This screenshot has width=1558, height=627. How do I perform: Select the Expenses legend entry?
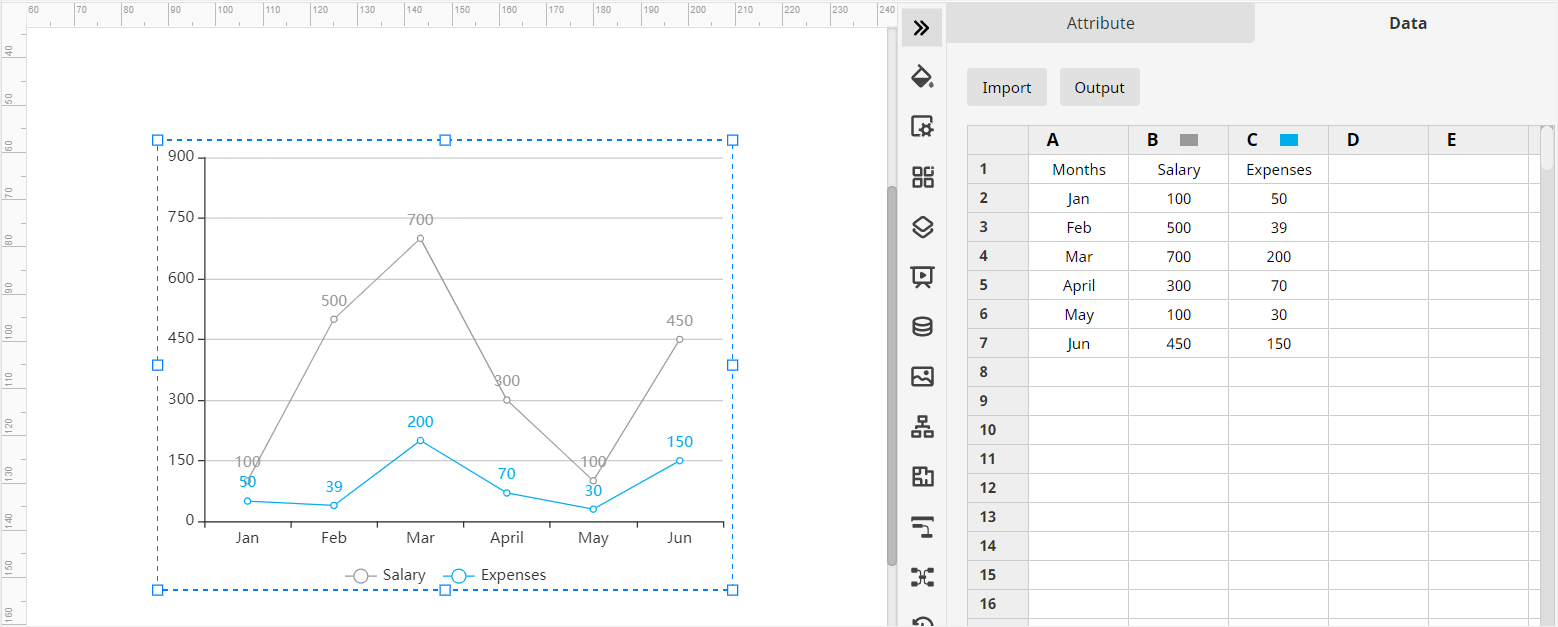click(x=512, y=574)
